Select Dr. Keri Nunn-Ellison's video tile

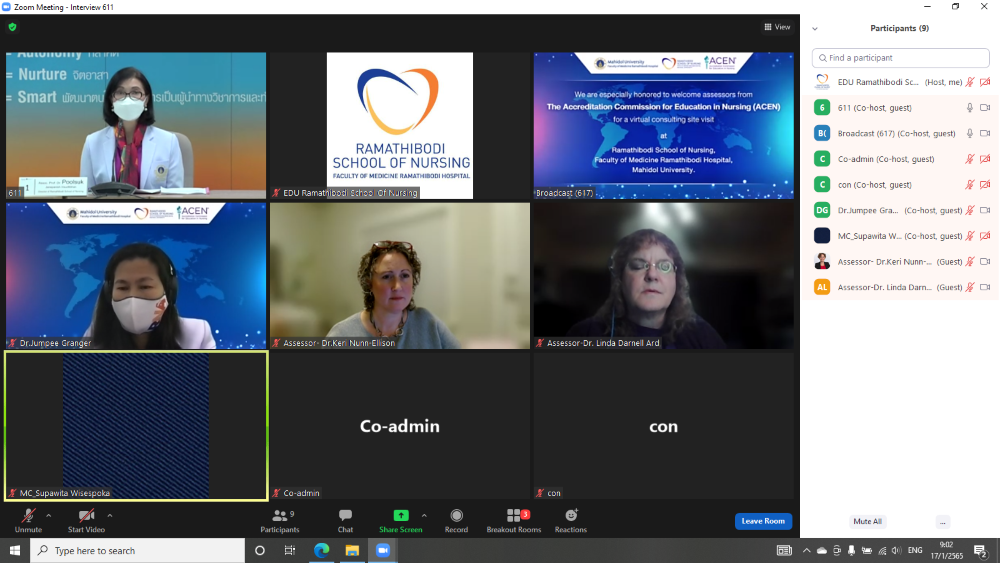pos(399,275)
